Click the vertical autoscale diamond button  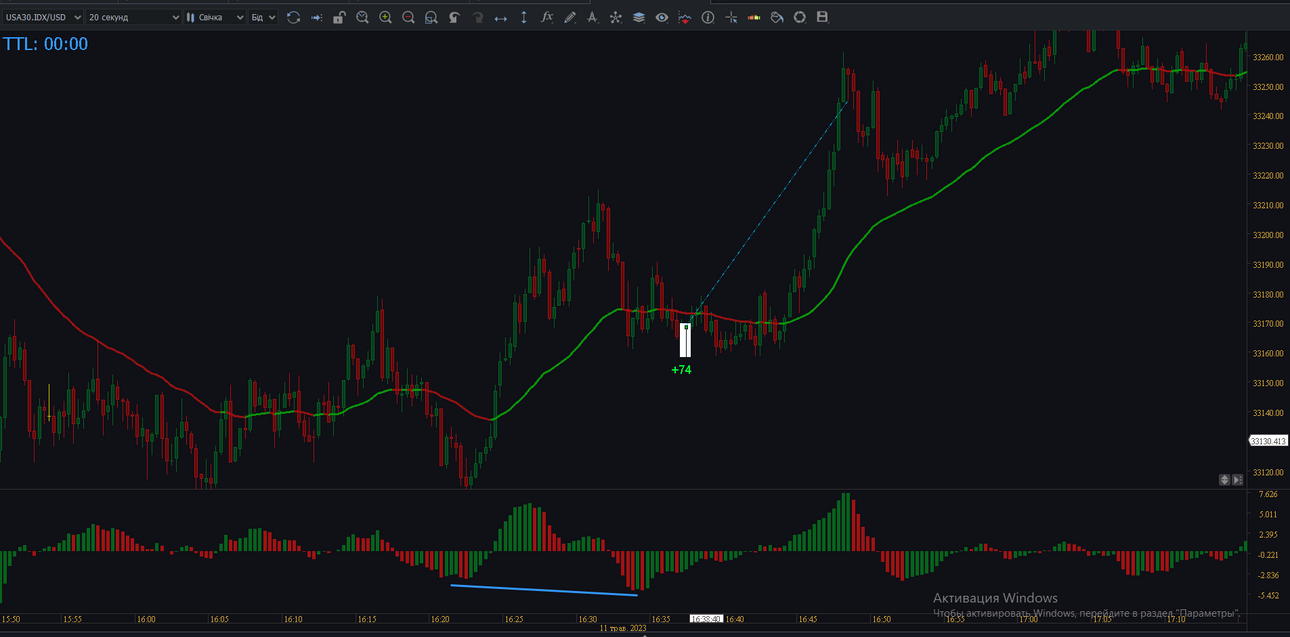coord(1225,480)
